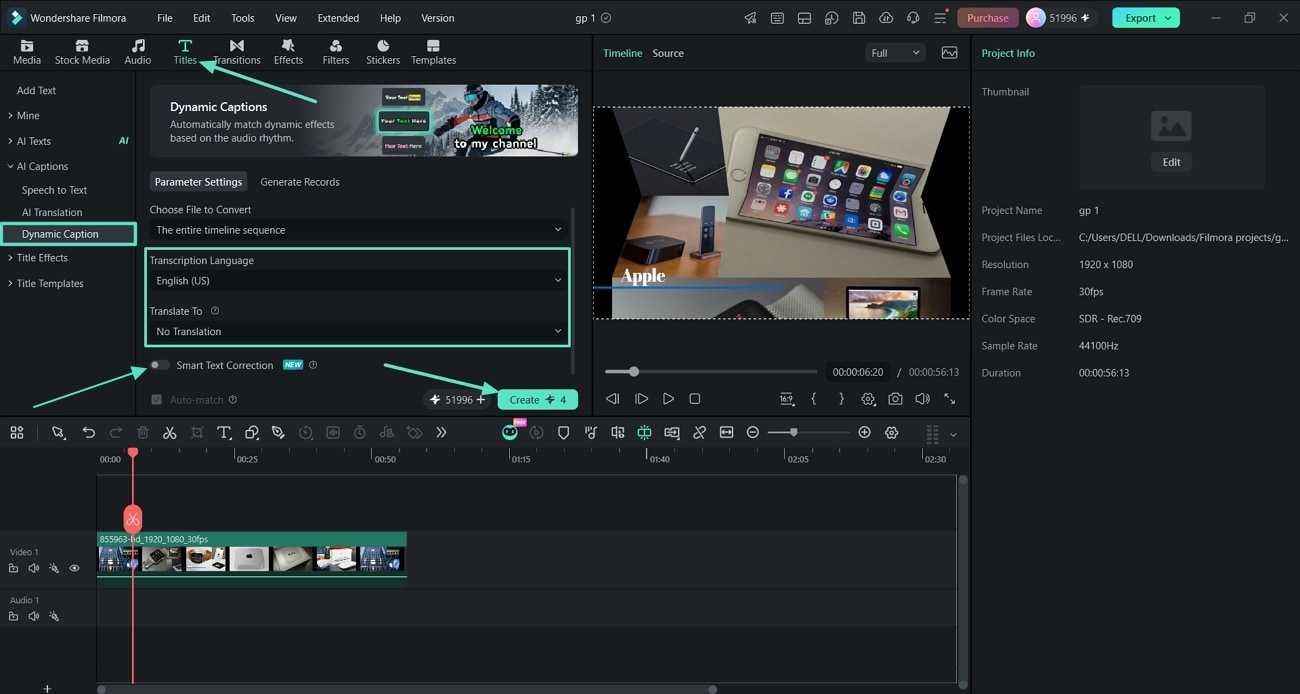Open the Media tab
This screenshot has height=694, width=1300.
(x=27, y=52)
